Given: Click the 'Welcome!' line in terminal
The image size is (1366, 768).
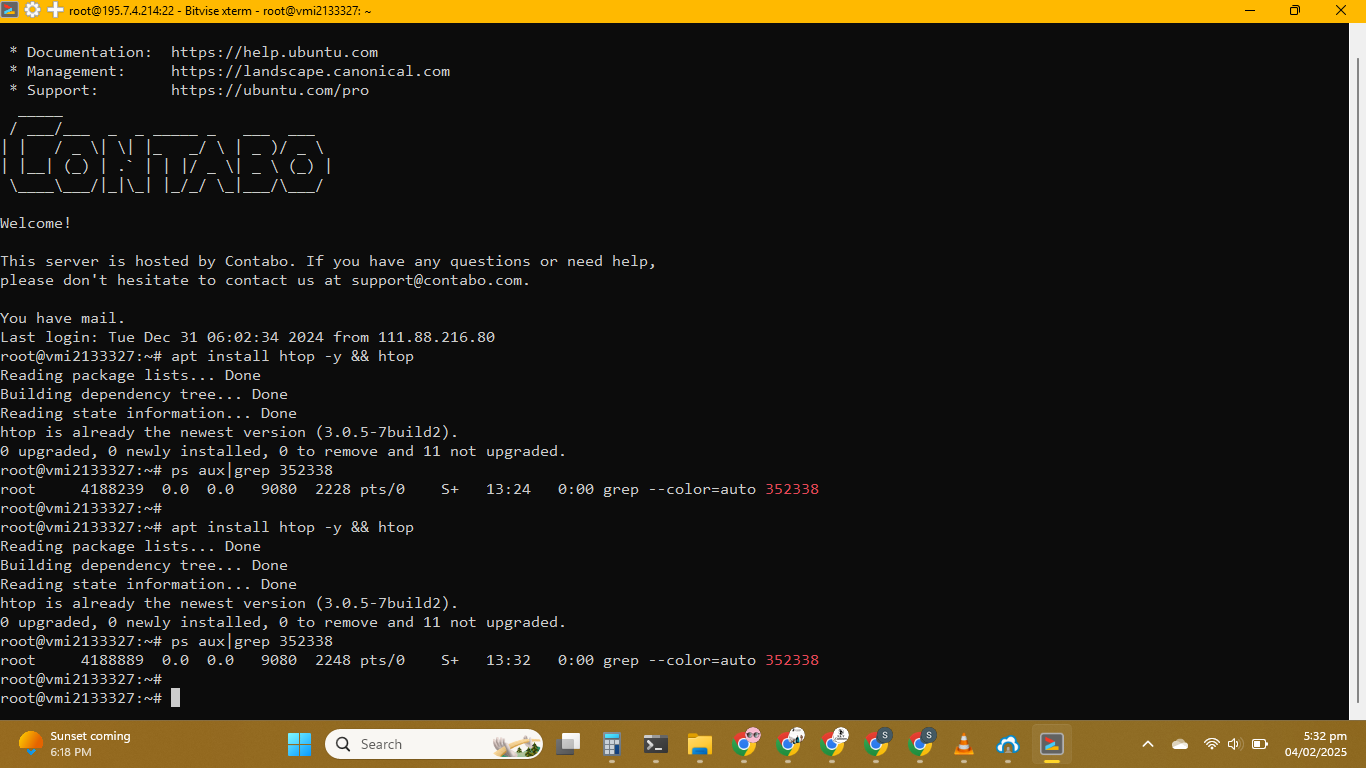Looking at the screenshot, I should pyautogui.click(x=36, y=223).
